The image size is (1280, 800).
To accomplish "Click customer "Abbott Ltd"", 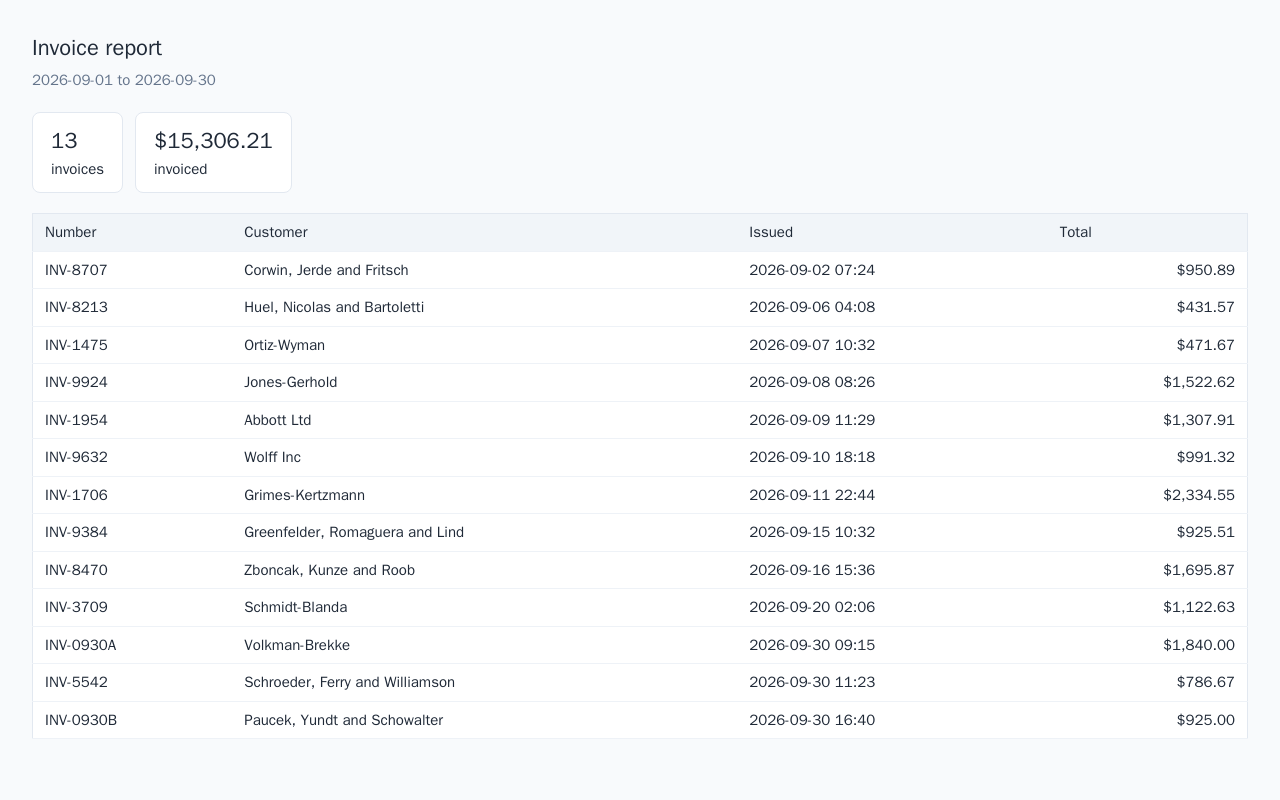I will point(278,420).
